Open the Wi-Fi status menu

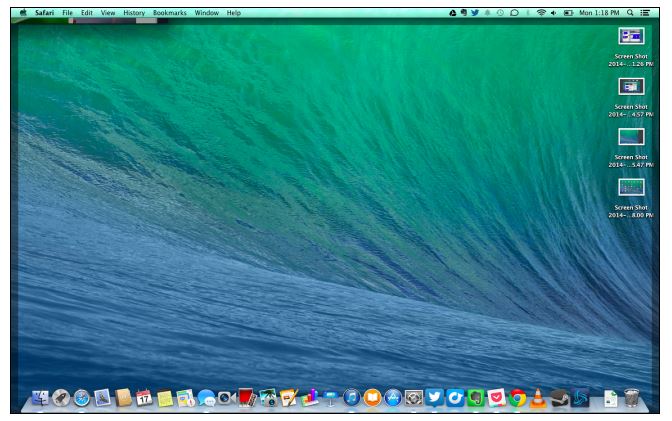tap(541, 13)
